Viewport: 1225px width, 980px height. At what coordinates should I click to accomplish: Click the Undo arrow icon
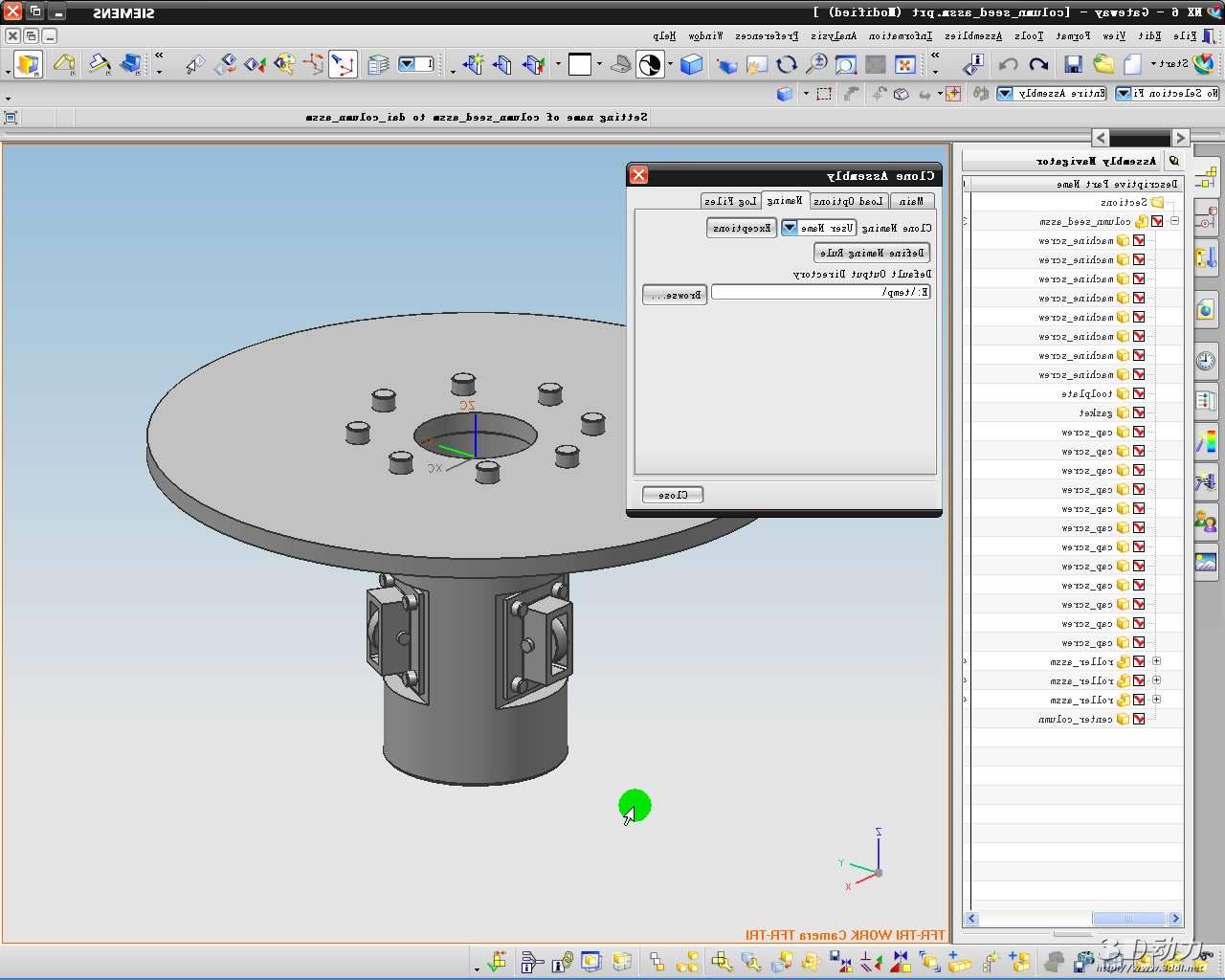[1009, 65]
